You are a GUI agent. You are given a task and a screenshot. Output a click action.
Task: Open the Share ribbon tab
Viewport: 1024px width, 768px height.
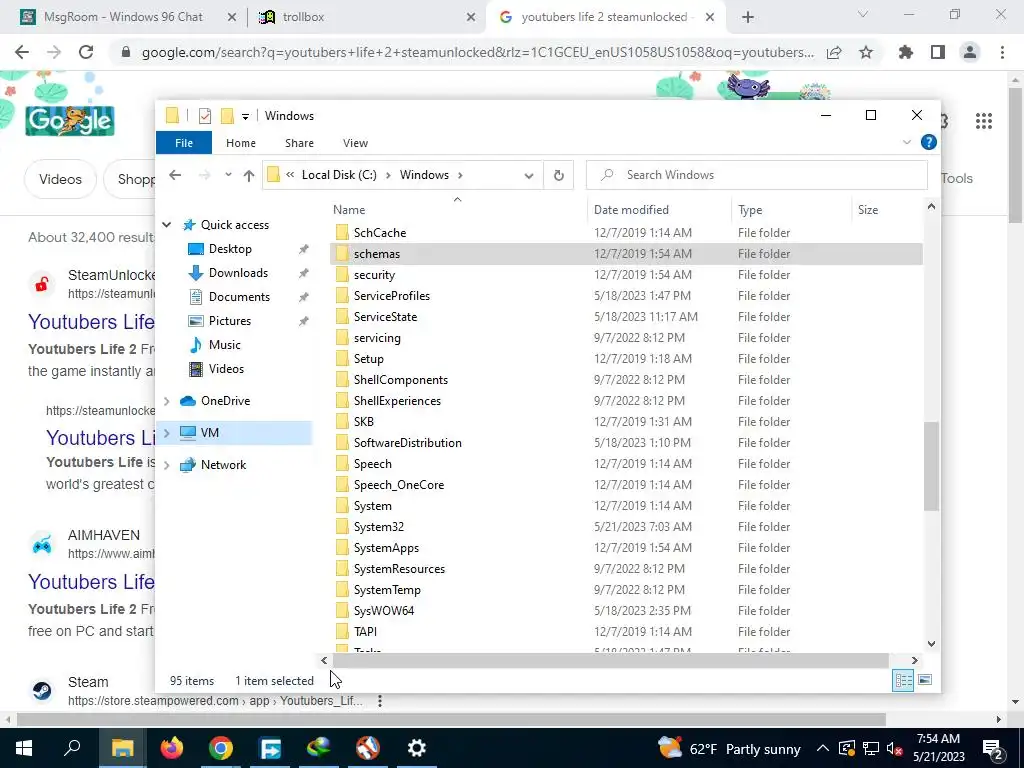[299, 143]
